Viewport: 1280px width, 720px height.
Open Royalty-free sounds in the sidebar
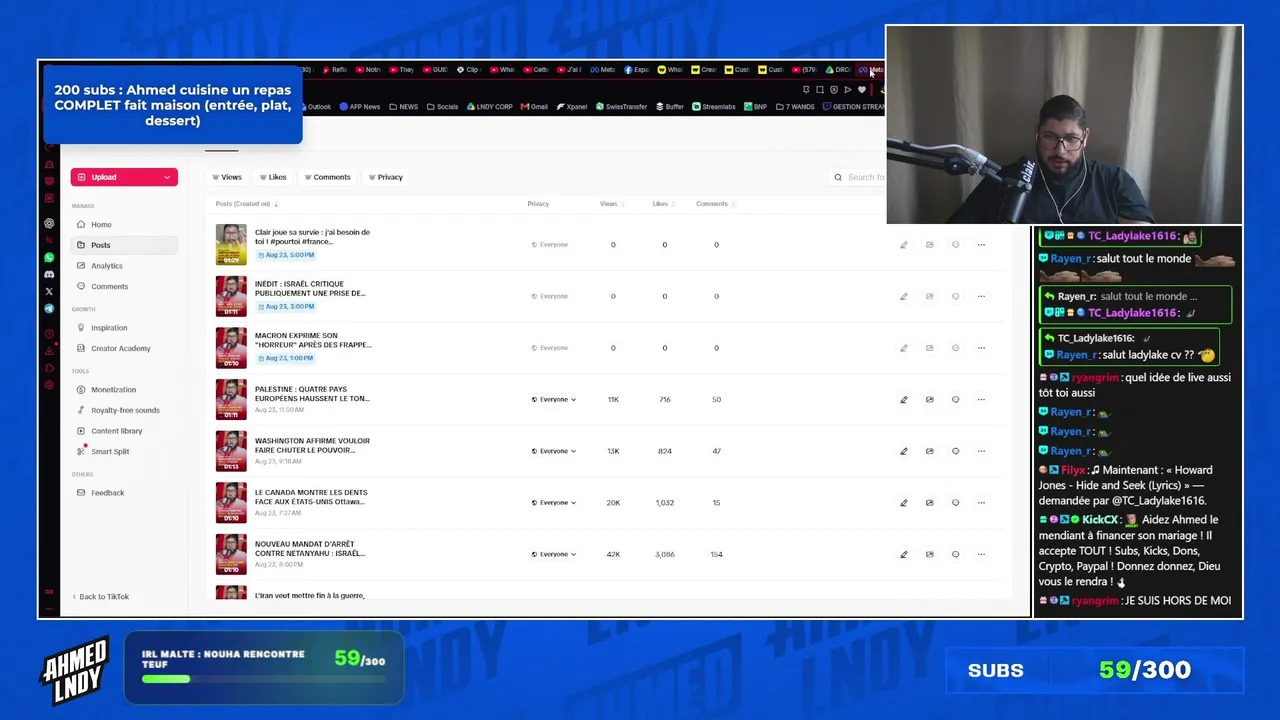click(125, 411)
